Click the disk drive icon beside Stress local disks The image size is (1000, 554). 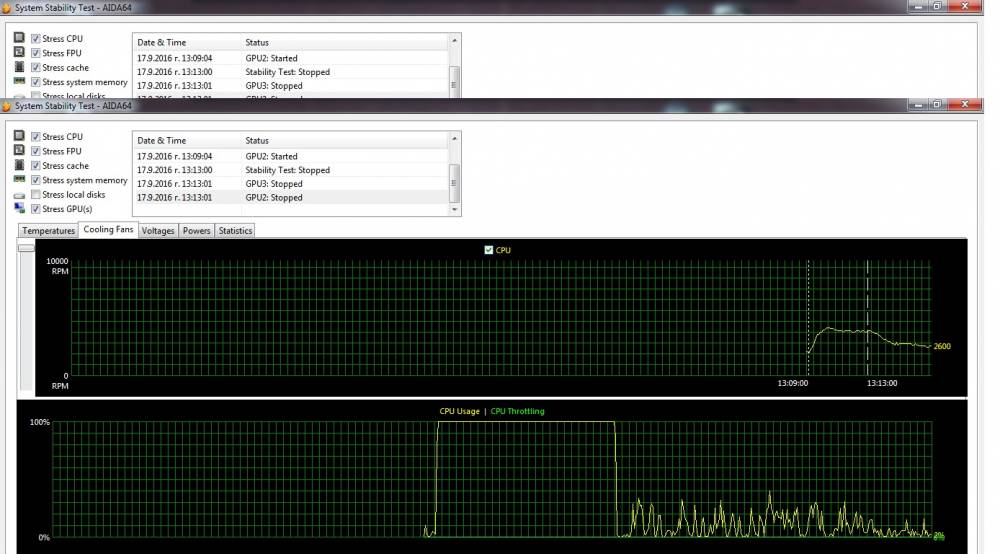click(x=19, y=195)
